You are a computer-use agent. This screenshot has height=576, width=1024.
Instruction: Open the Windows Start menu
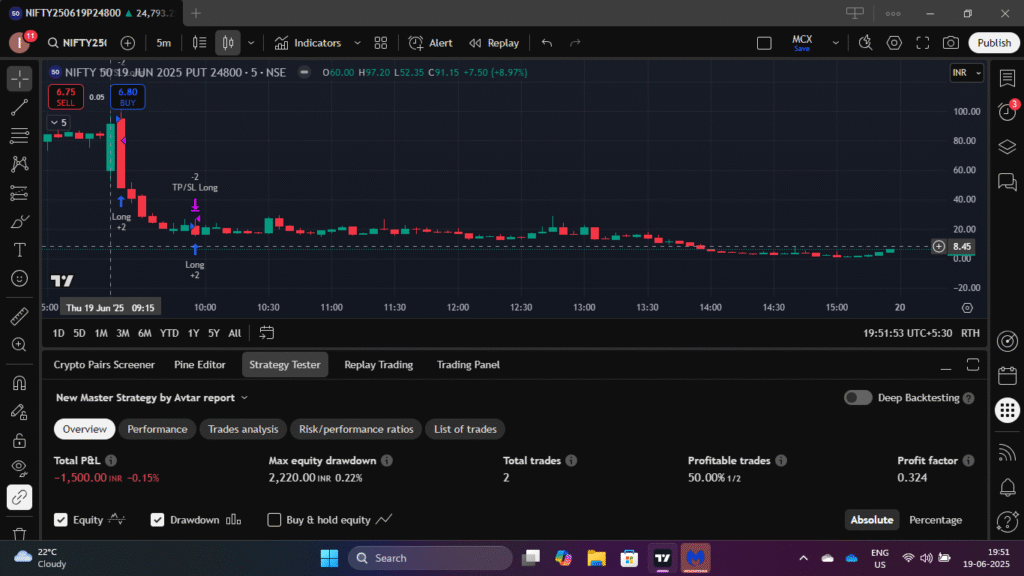click(329, 558)
